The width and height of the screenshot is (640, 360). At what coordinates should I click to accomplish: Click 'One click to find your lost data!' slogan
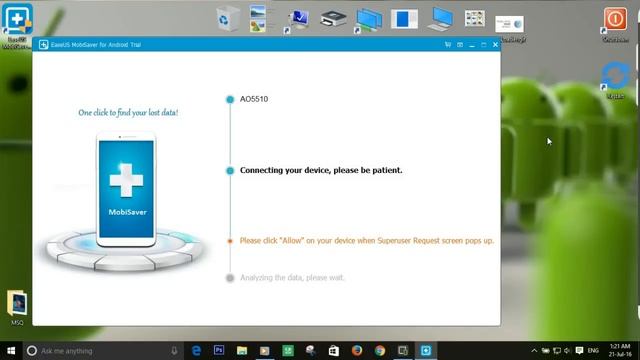128,113
